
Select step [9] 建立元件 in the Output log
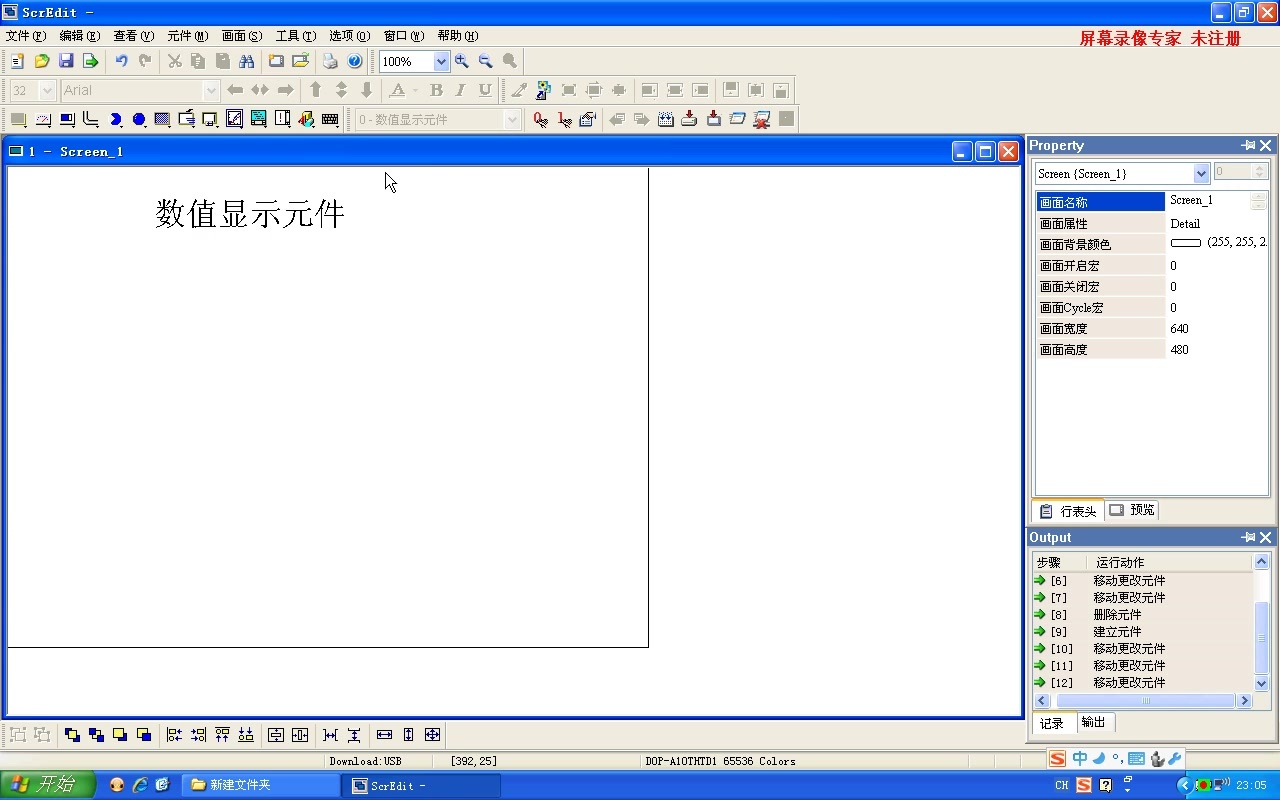coord(1142,632)
